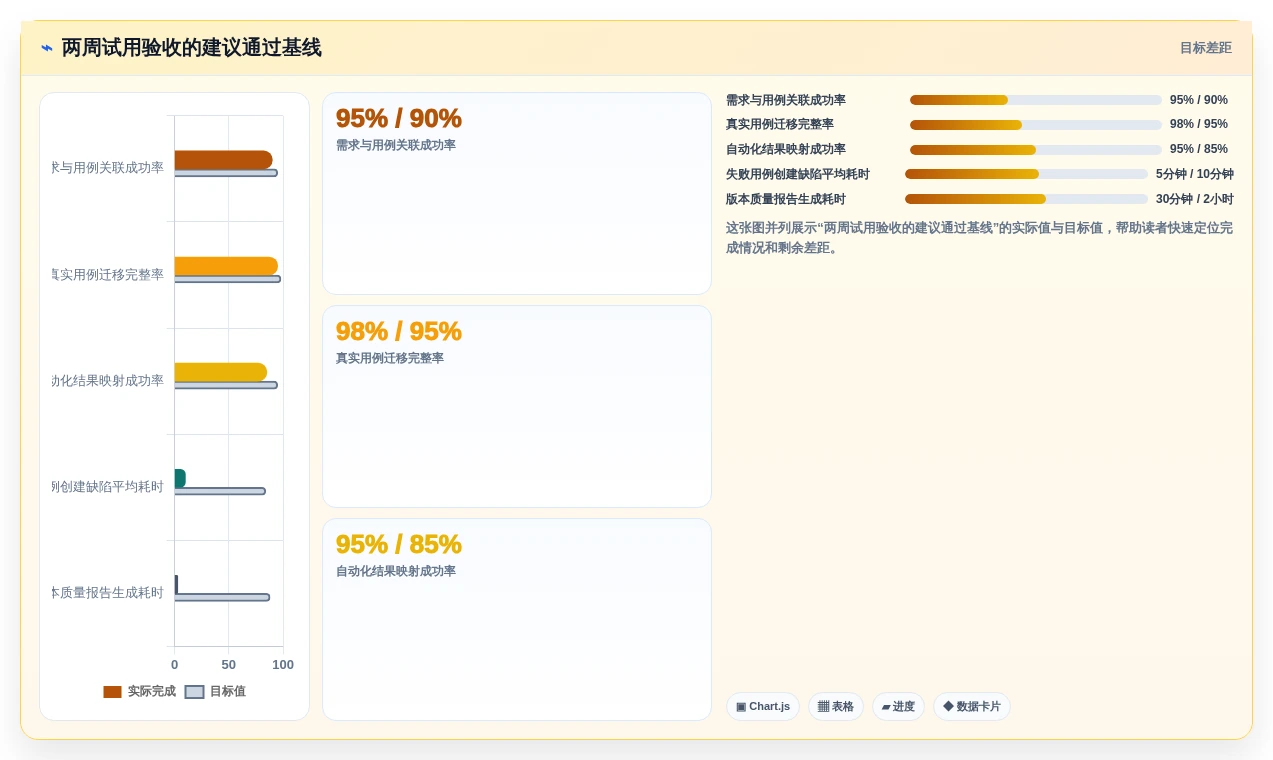Click the legend text 实际完成
This screenshot has height=760, width=1273.
(151, 691)
